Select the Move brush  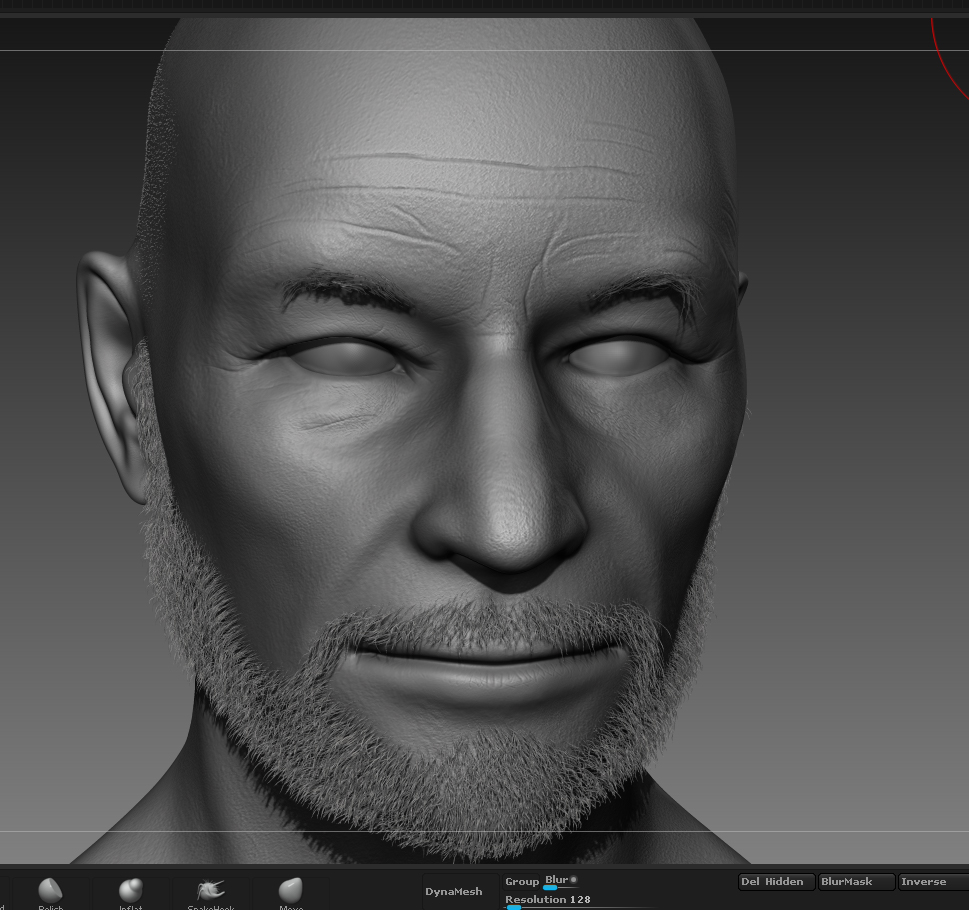290,893
